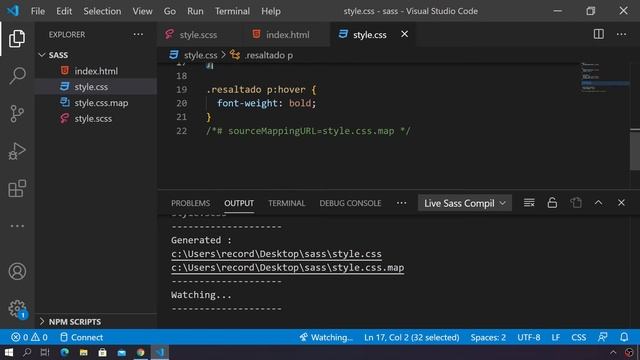
Task: Open the editor More Actions ellipsis
Action: tap(621, 34)
